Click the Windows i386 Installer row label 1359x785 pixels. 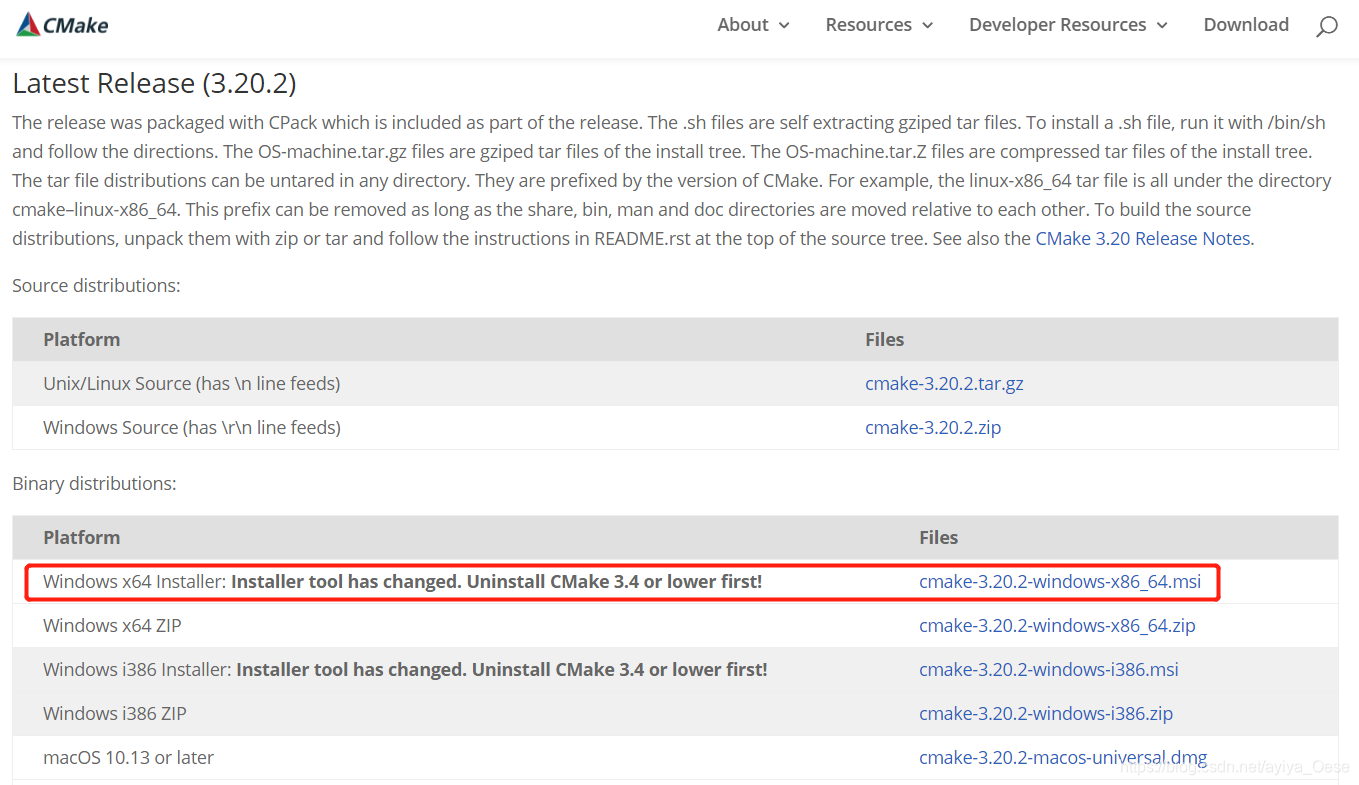(405, 669)
